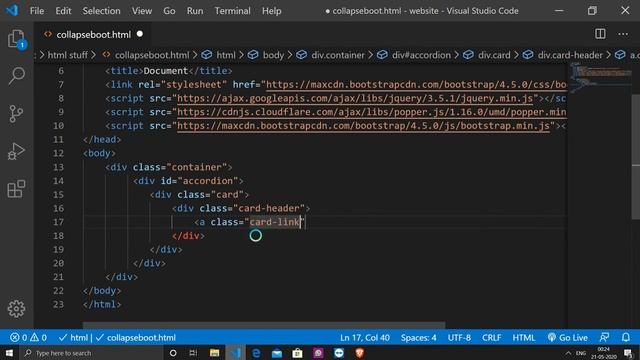This screenshot has height=360, width=640.
Task: Open the jquery.min.js script link
Action: pos(355,98)
